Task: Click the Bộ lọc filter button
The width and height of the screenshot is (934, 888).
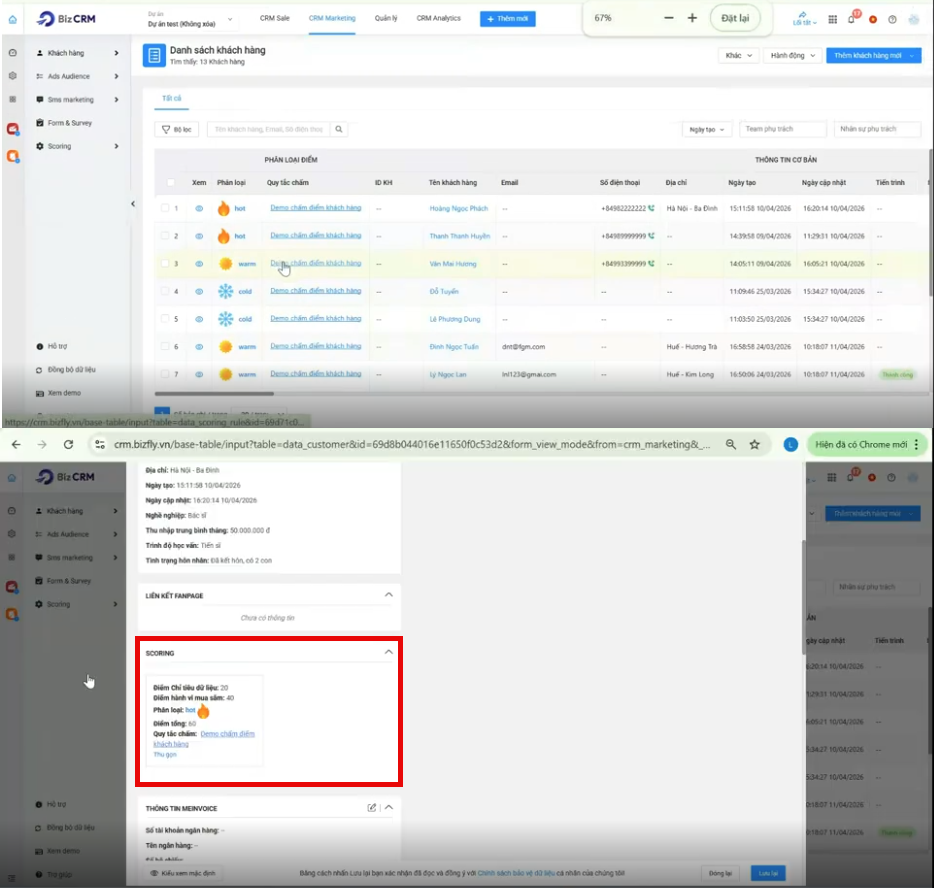Action: [177, 129]
